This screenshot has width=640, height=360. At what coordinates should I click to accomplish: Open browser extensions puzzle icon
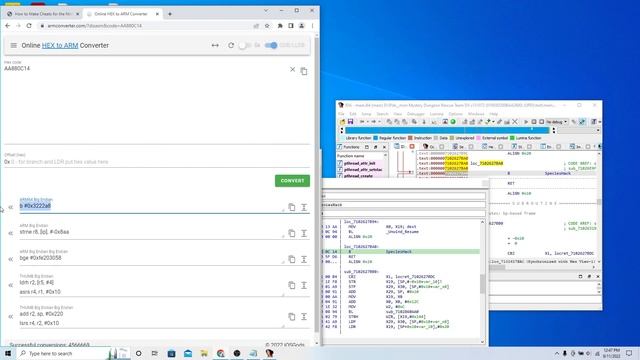coord(280,26)
